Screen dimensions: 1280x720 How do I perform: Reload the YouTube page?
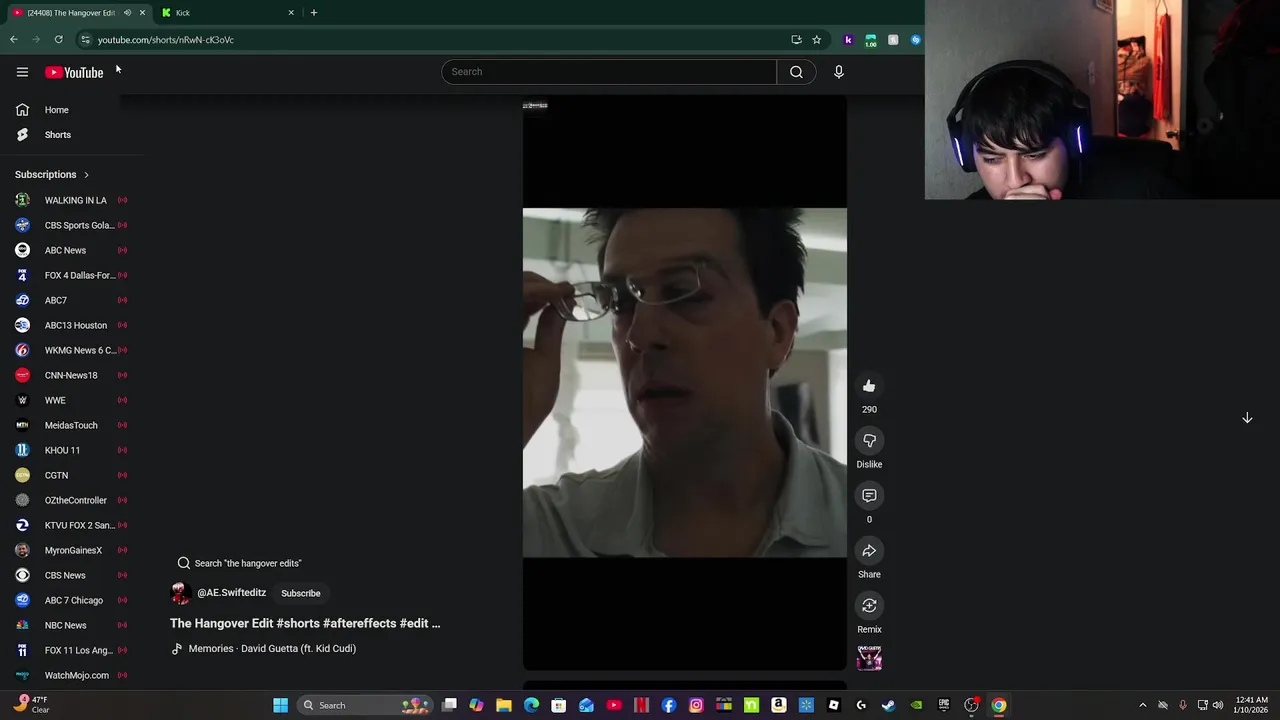(x=59, y=40)
